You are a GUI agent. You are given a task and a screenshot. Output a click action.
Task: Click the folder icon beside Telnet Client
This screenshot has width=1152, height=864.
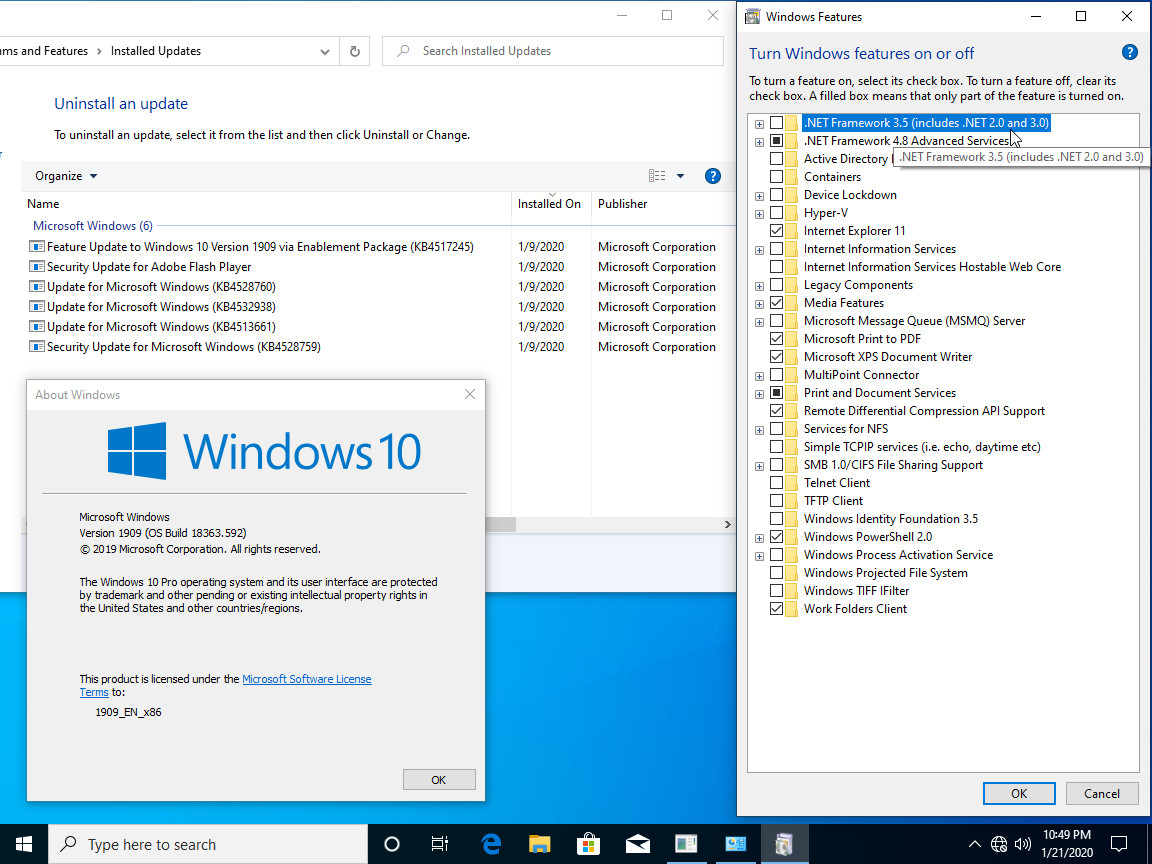coord(791,483)
